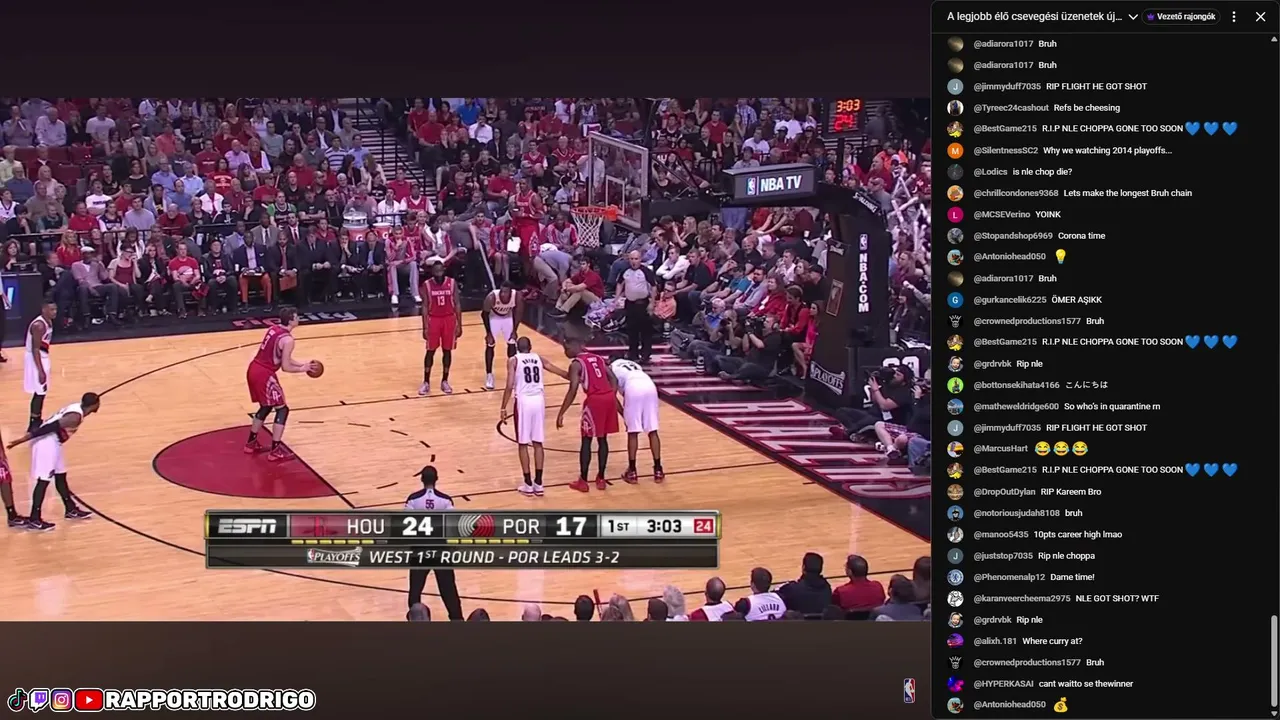Select the Japanese message "こんにちは"
Screen dimensions: 1280x720
[x=1086, y=385]
